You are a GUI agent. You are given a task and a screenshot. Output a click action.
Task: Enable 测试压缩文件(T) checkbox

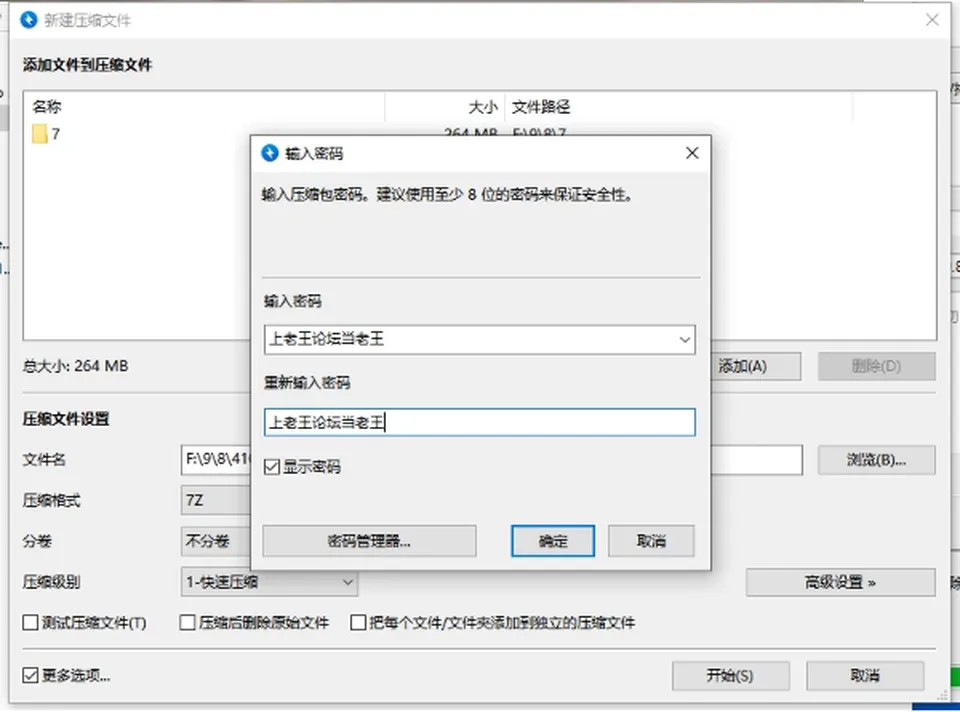point(30,623)
